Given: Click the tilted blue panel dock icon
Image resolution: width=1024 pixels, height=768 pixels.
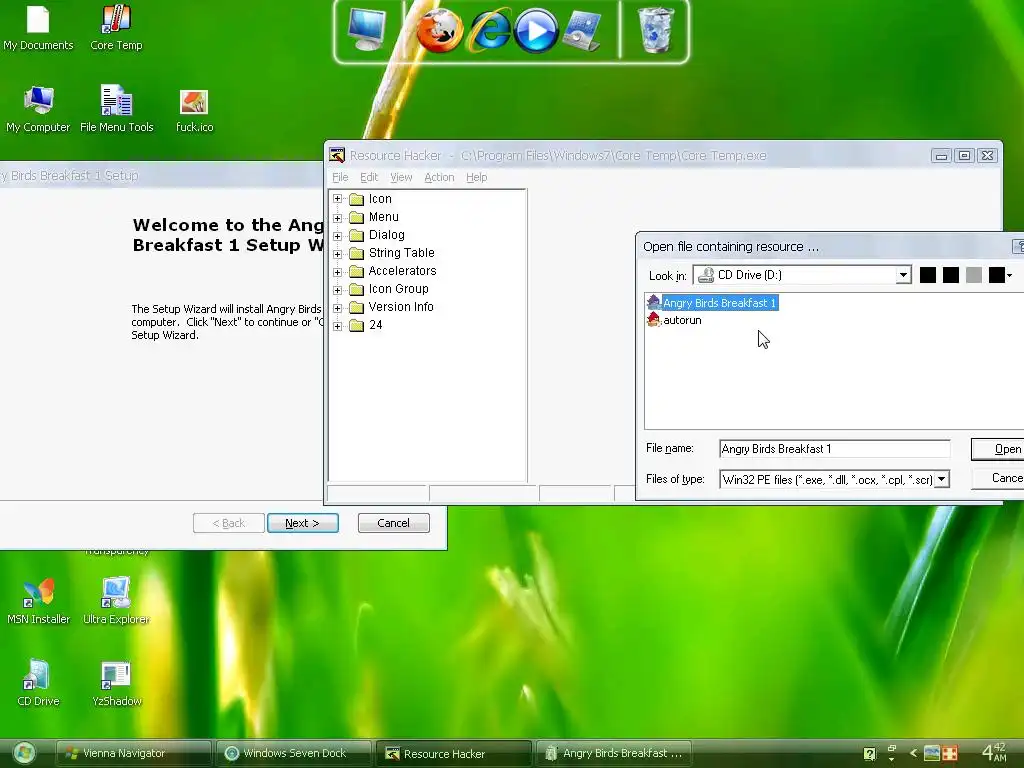Looking at the screenshot, I should point(581,31).
